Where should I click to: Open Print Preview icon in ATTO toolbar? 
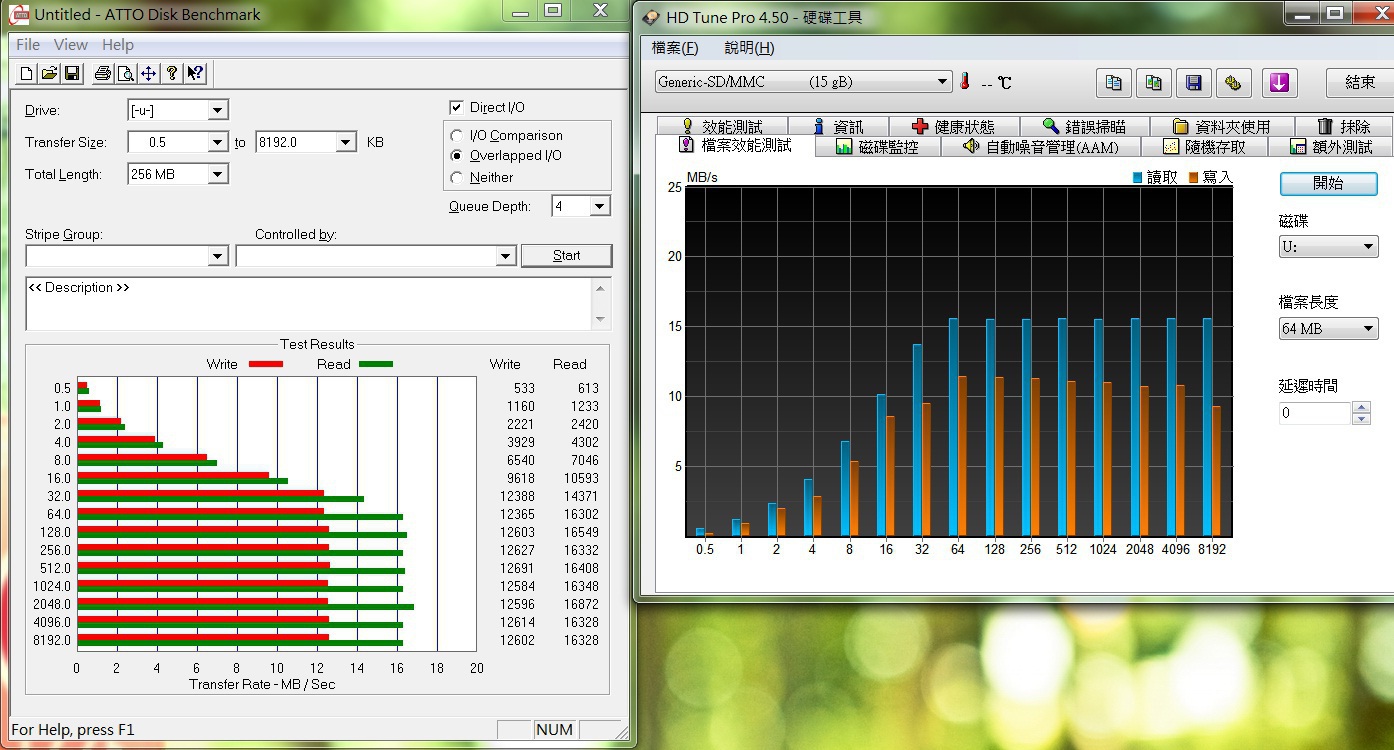pos(125,73)
